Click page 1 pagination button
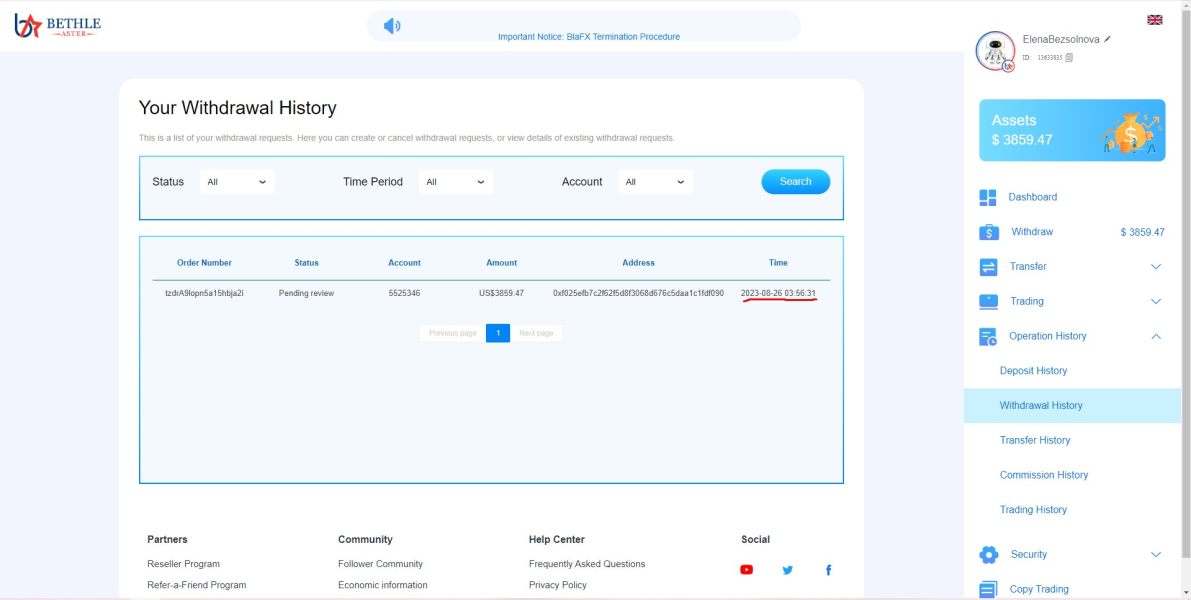This screenshot has width=1191, height=600. [497, 333]
